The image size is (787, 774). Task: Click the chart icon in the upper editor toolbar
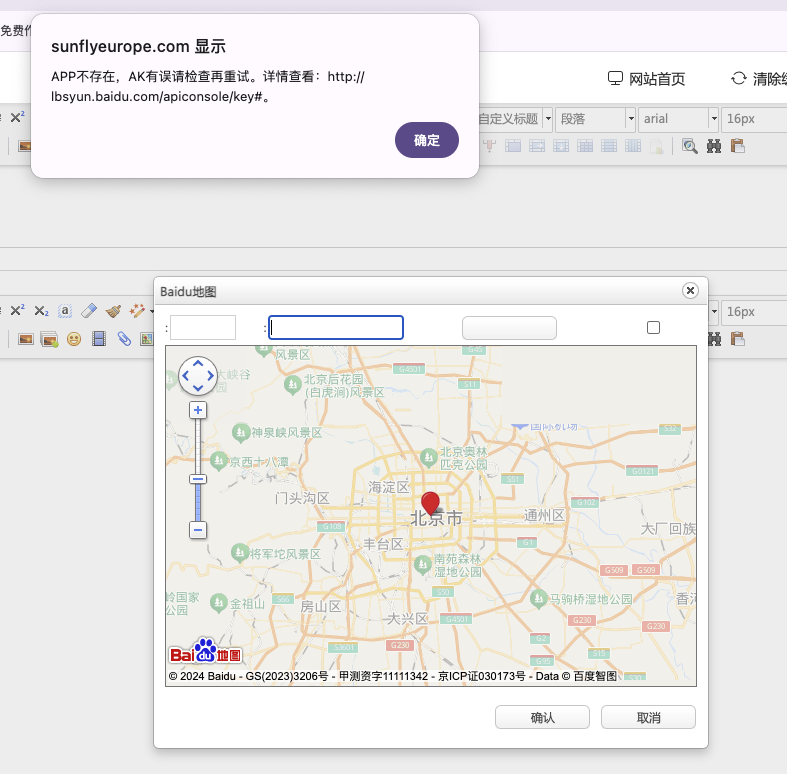point(657,147)
